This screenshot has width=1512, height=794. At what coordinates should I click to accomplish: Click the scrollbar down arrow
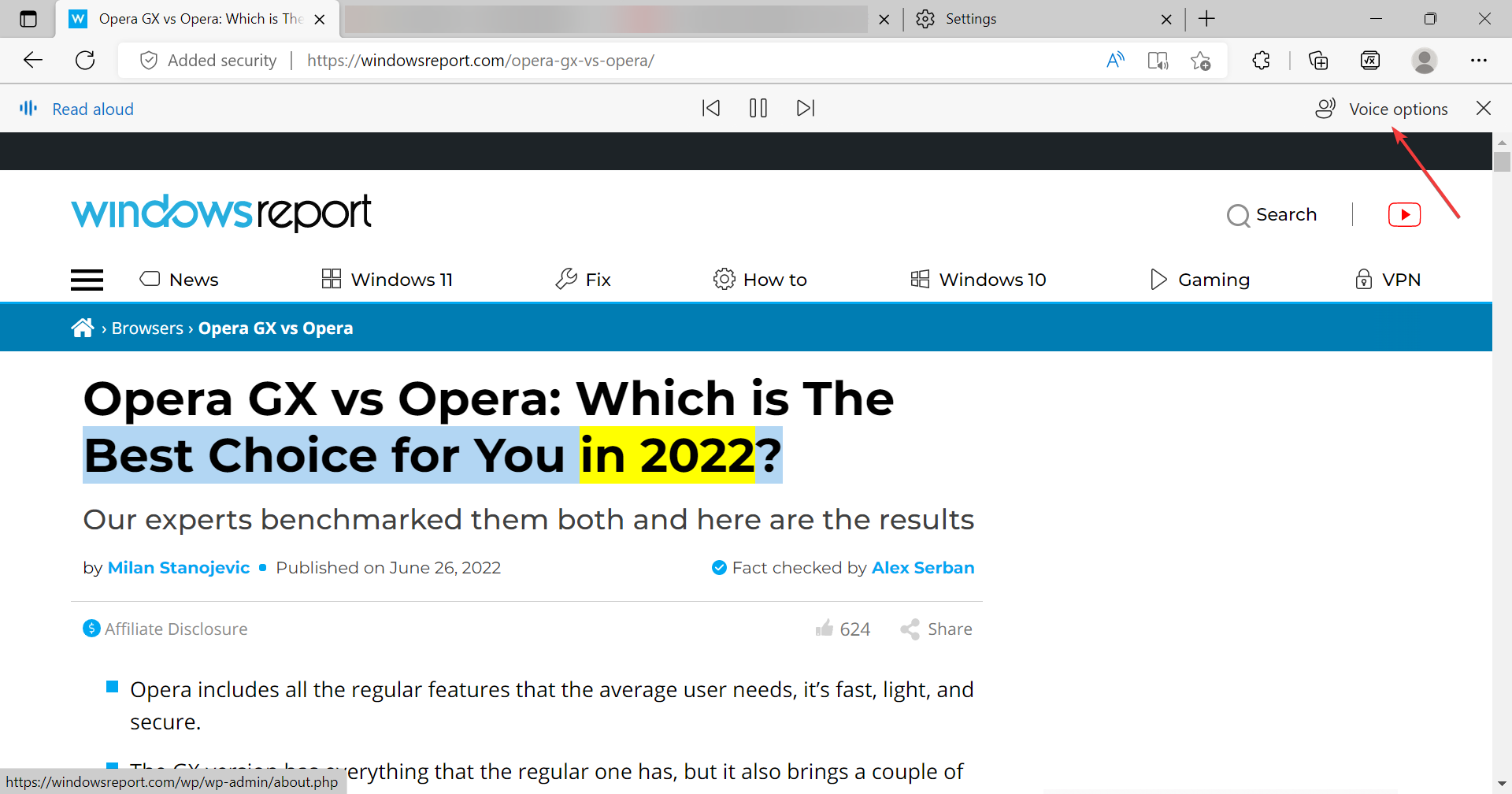point(1502,785)
